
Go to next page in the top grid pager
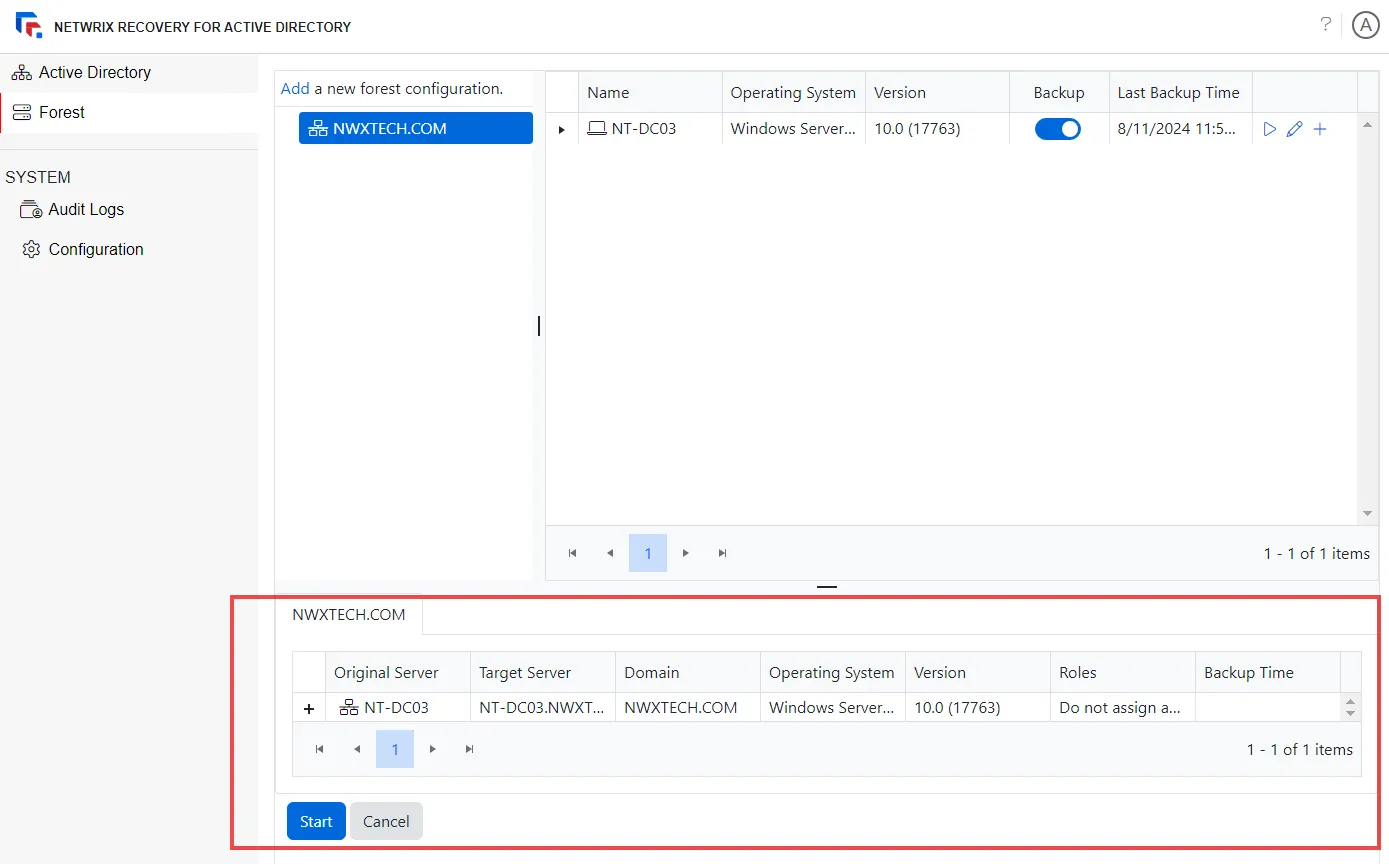(x=685, y=553)
